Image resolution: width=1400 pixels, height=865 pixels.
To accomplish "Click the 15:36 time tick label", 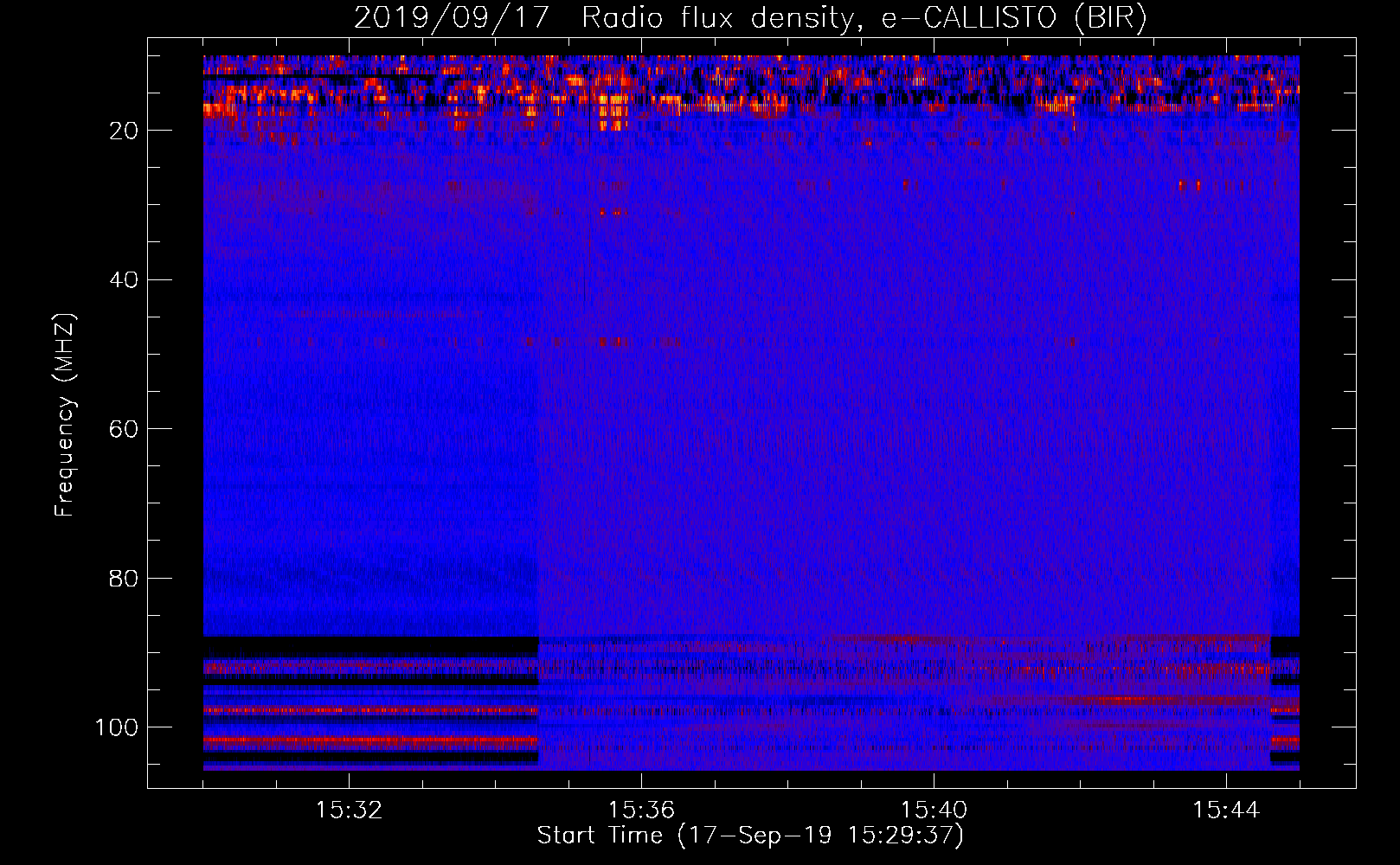I will pos(641,811).
